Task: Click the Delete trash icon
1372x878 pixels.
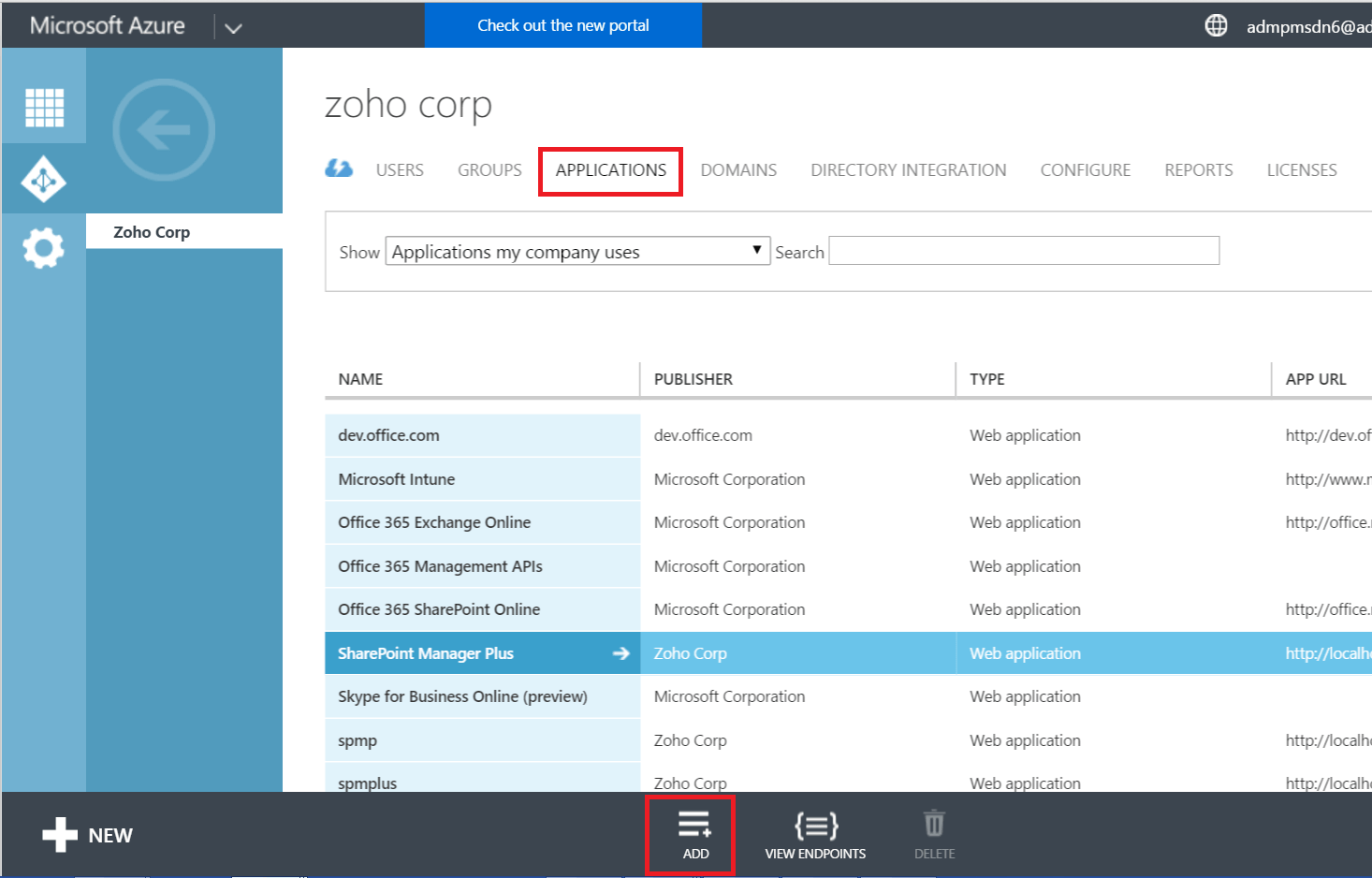Action: point(934,824)
